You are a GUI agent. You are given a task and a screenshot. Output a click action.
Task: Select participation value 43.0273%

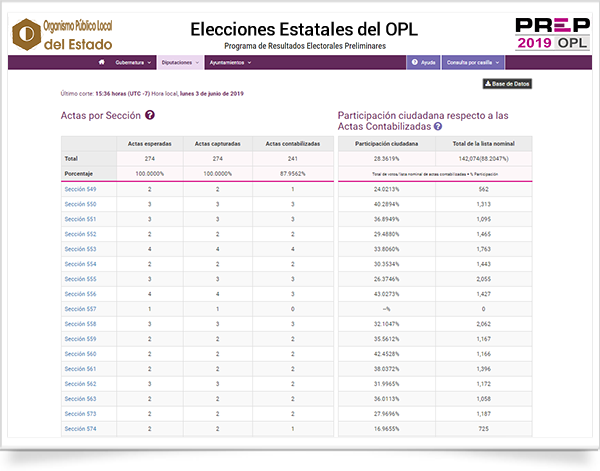coord(386,294)
